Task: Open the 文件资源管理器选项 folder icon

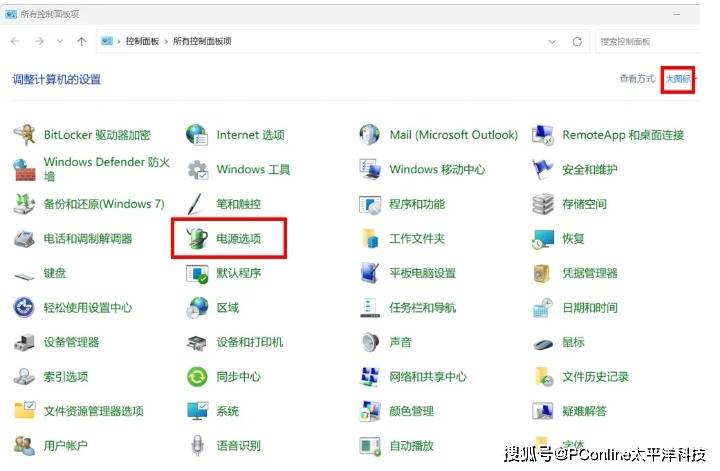Action: 24,411
